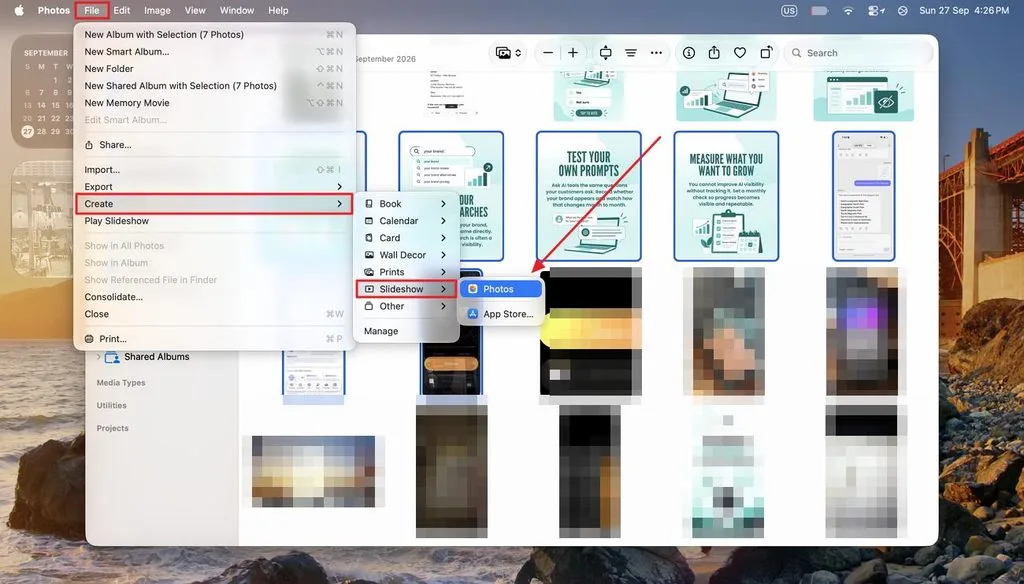Open the Apple menu logo

19,10
